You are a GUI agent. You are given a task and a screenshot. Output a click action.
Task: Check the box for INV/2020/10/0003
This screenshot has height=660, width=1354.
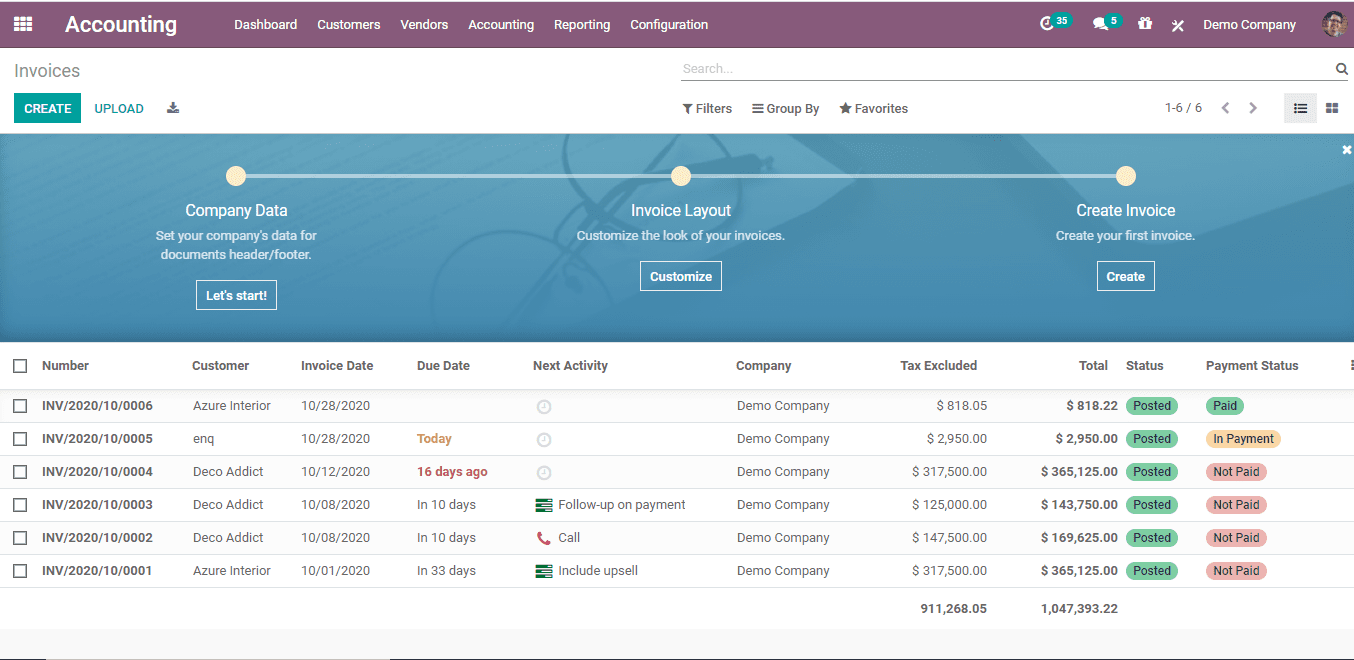click(20, 505)
